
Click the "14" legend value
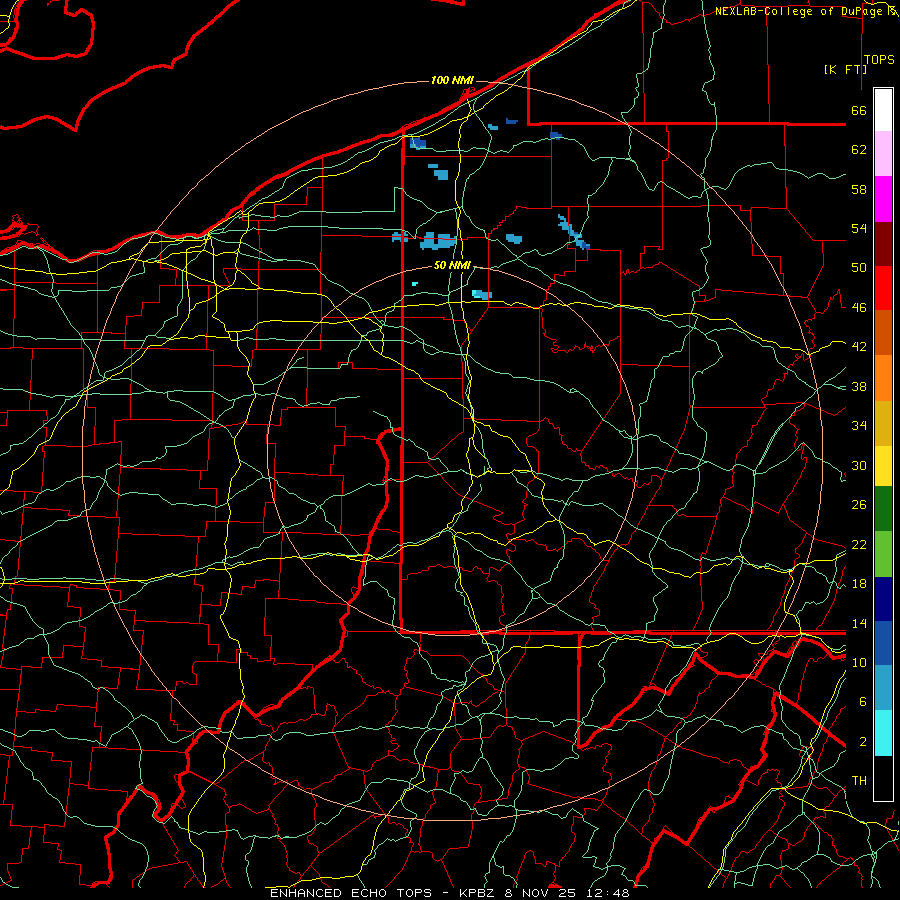859,623
